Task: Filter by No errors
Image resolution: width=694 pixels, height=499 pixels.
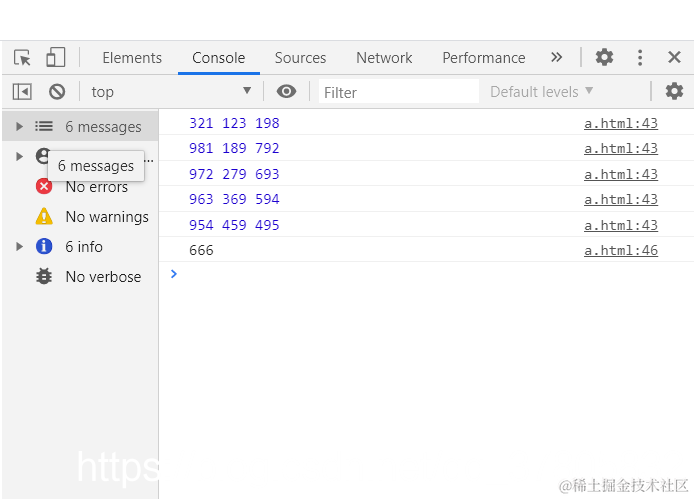Action: (96, 187)
